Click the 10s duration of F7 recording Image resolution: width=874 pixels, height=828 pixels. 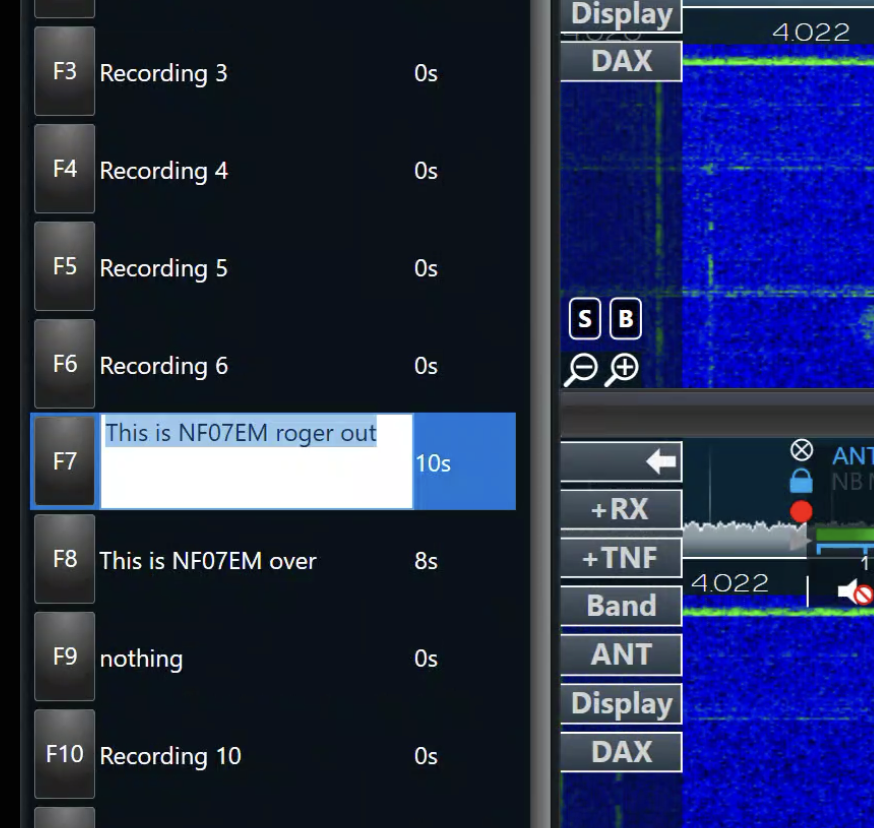[x=433, y=464]
